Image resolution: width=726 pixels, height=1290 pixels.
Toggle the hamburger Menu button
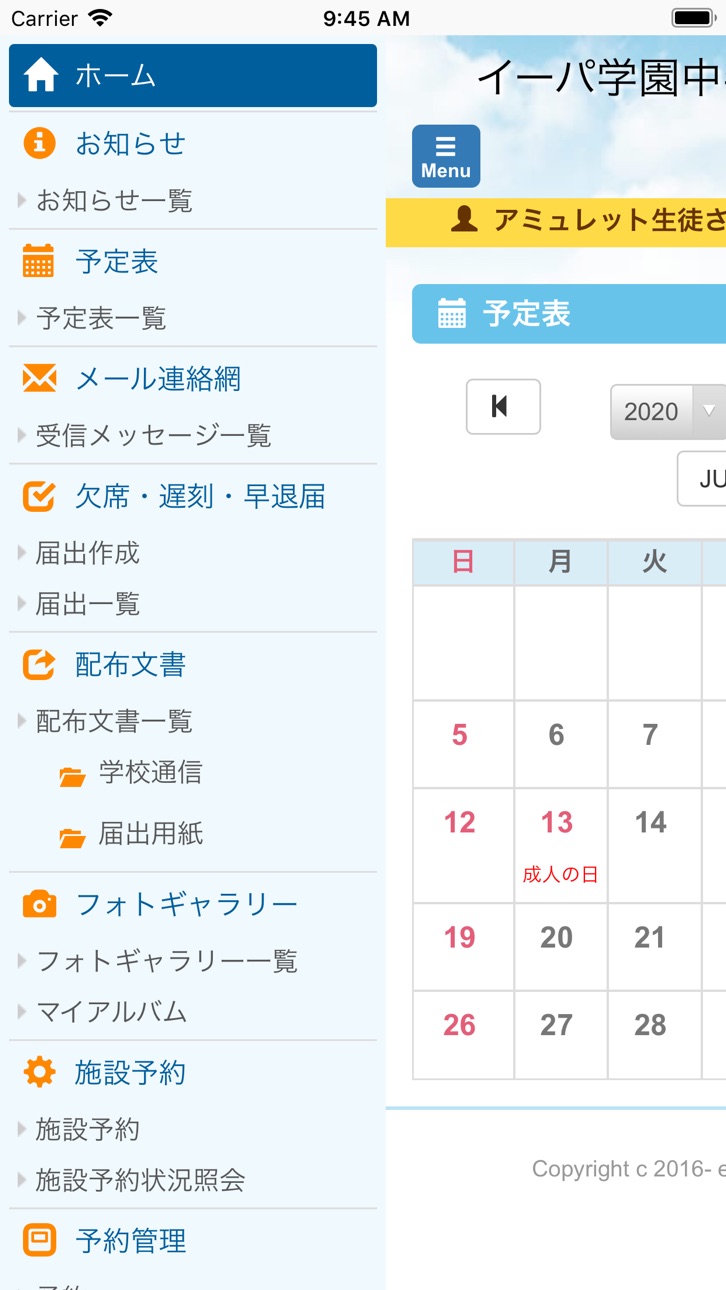pos(446,156)
